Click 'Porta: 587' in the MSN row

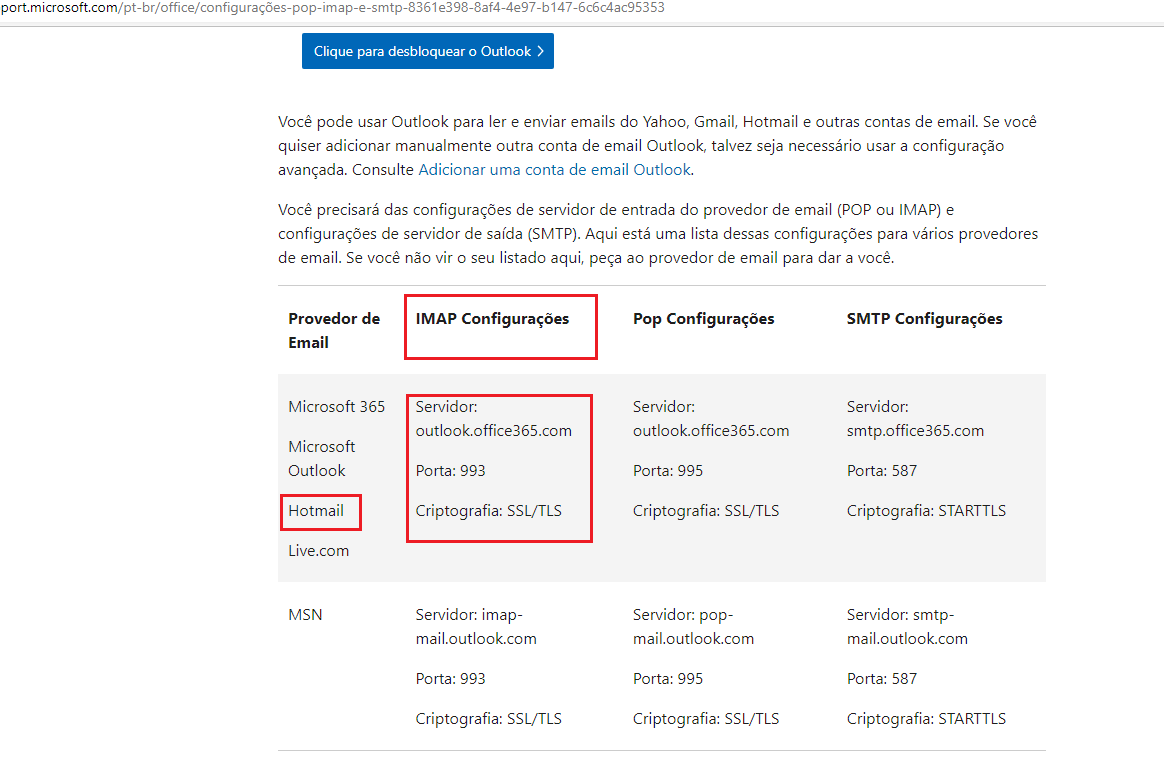click(x=882, y=679)
